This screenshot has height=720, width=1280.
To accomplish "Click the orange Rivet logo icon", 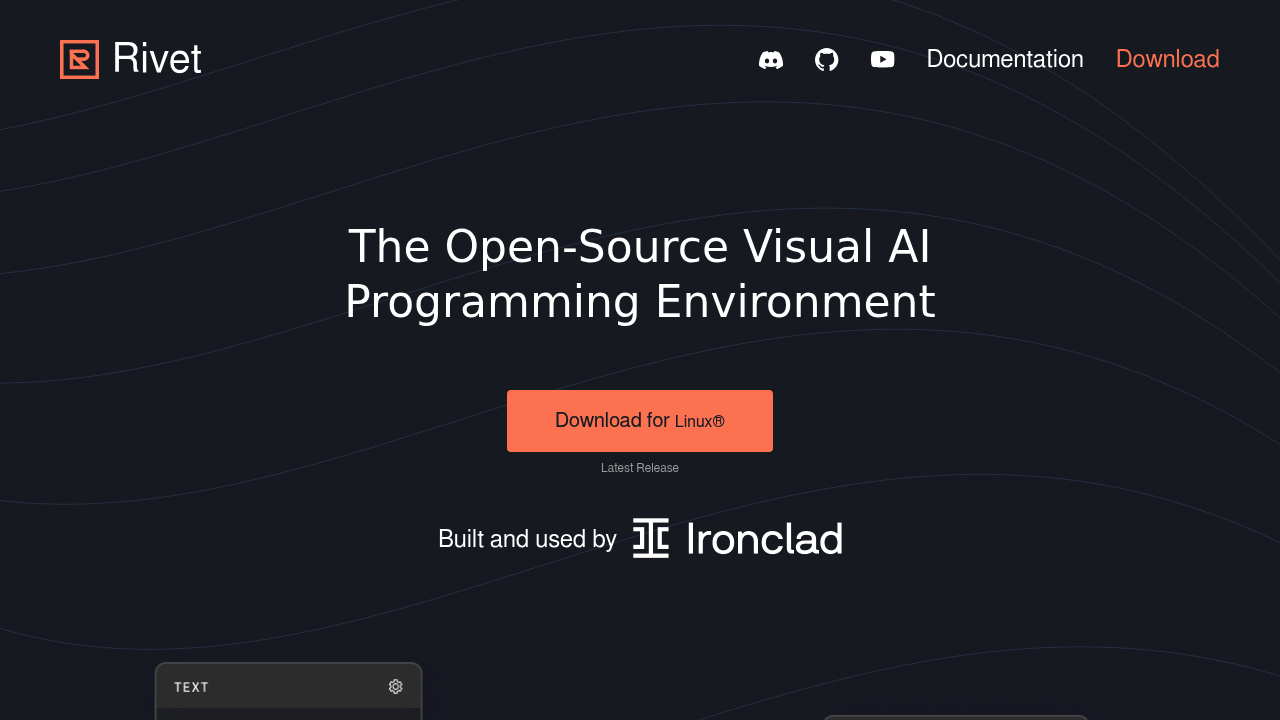I will coord(79,59).
